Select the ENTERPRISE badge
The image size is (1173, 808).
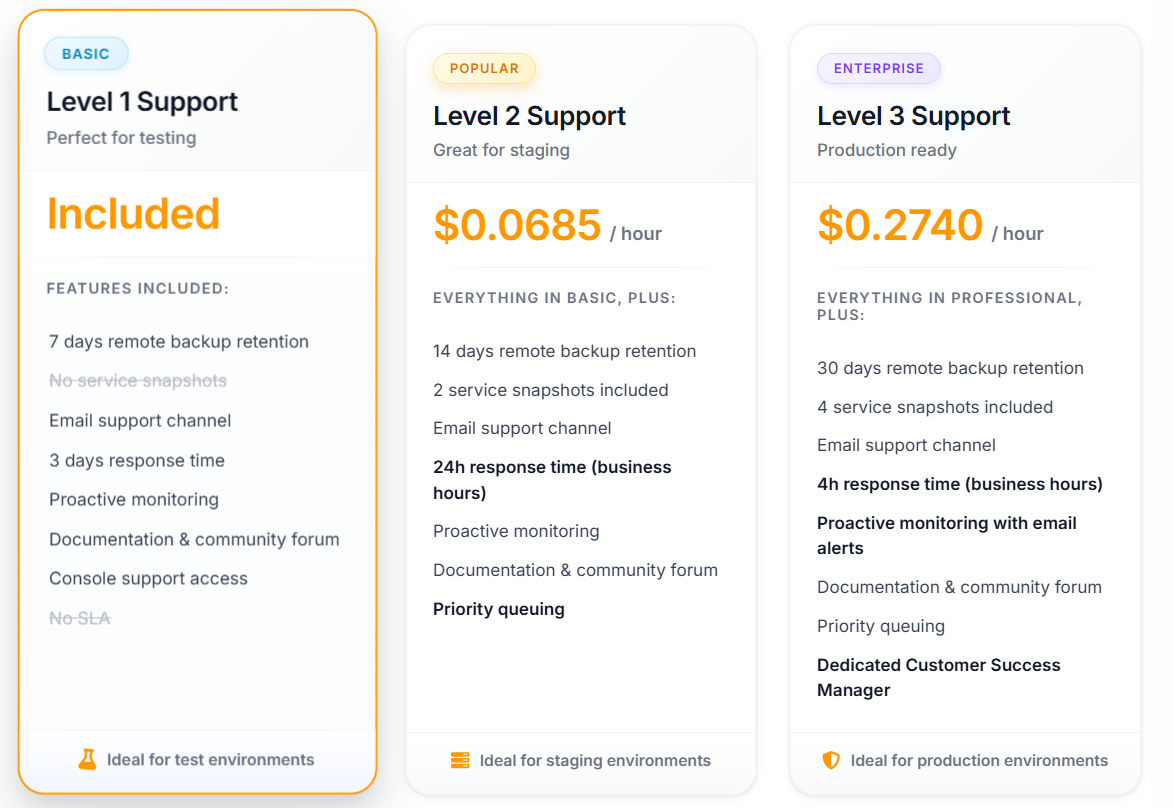click(x=879, y=69)
